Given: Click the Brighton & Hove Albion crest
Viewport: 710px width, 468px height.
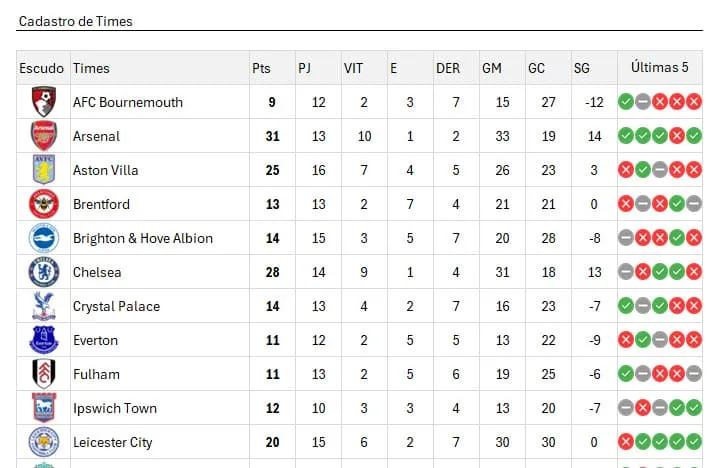Looking at the screenshot, I should 43,238.
